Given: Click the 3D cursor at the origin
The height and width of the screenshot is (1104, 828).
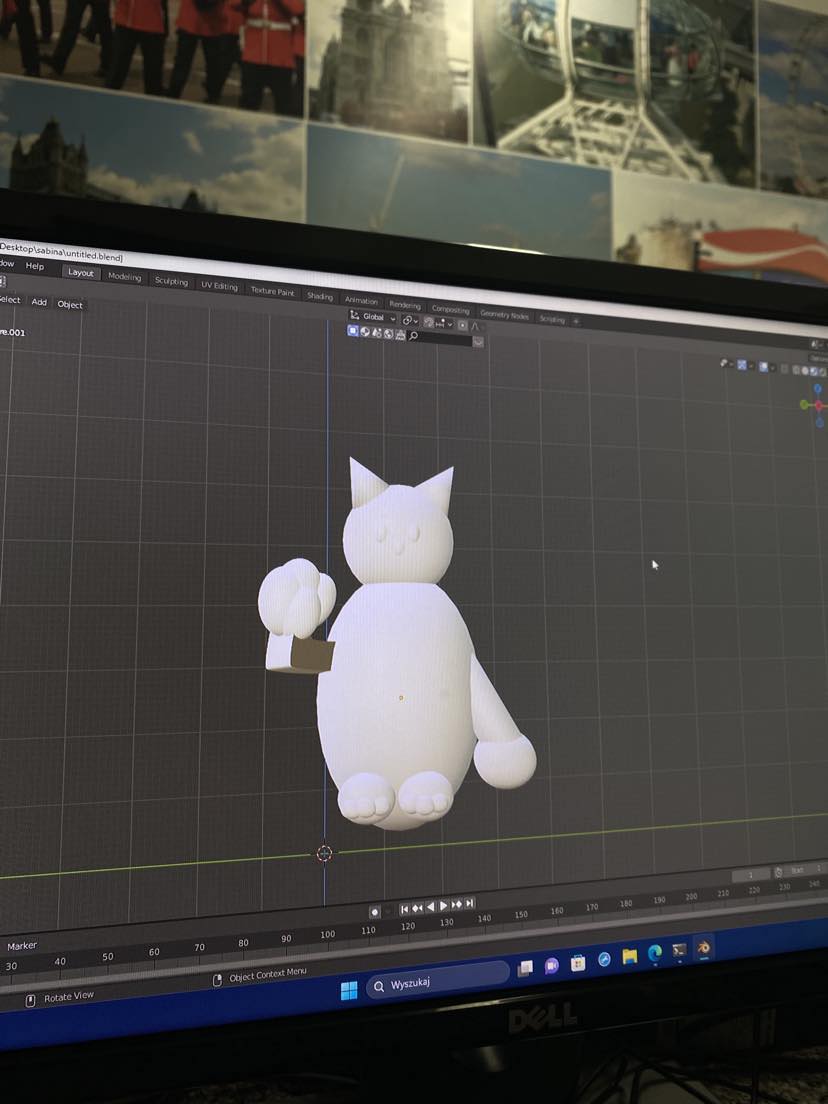Looking at the screenshot, I should (x=324, y=853).
